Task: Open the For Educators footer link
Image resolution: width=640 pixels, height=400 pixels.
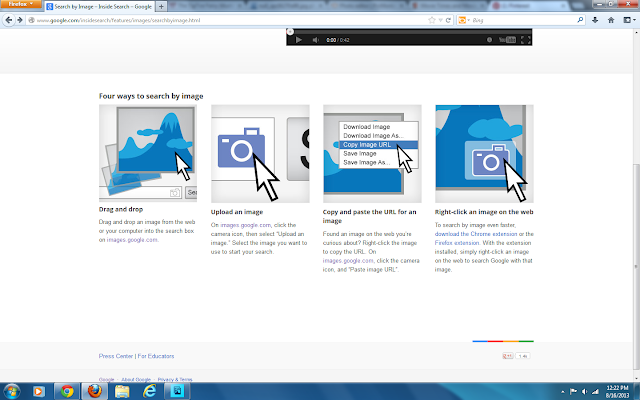Action: (x=156, y=356)
